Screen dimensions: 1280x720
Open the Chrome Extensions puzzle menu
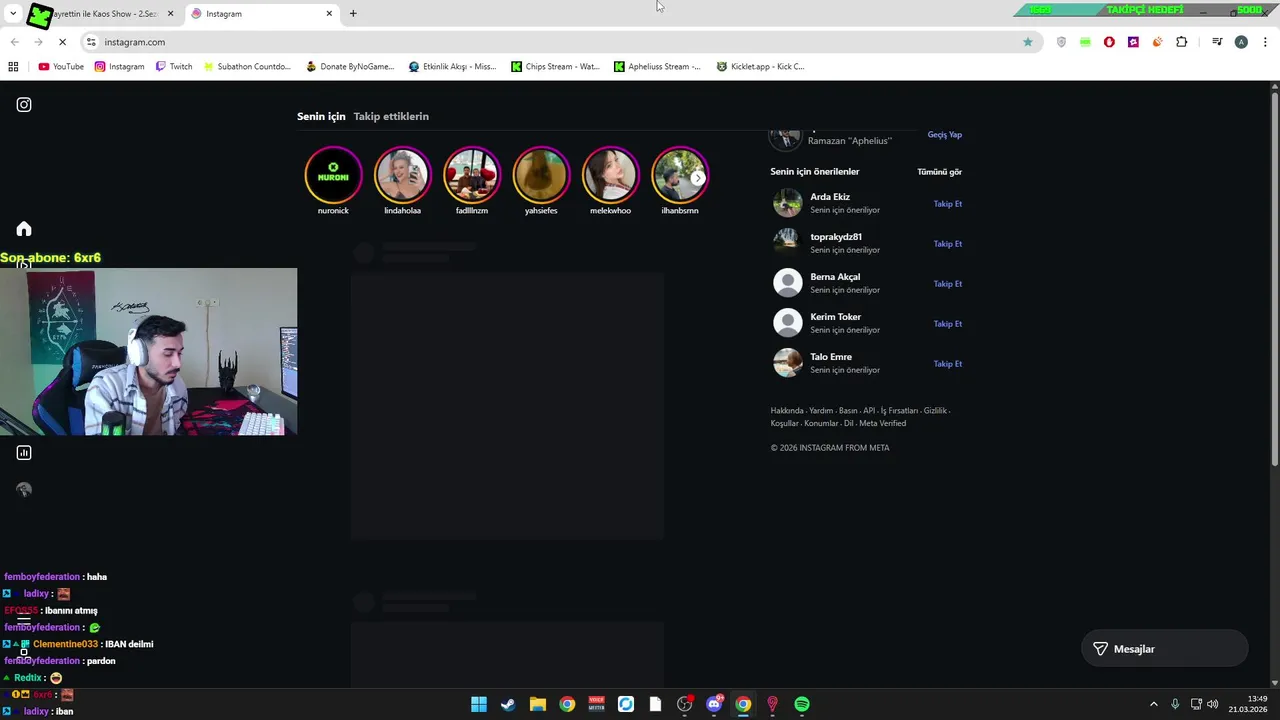tap(1182, 42)
